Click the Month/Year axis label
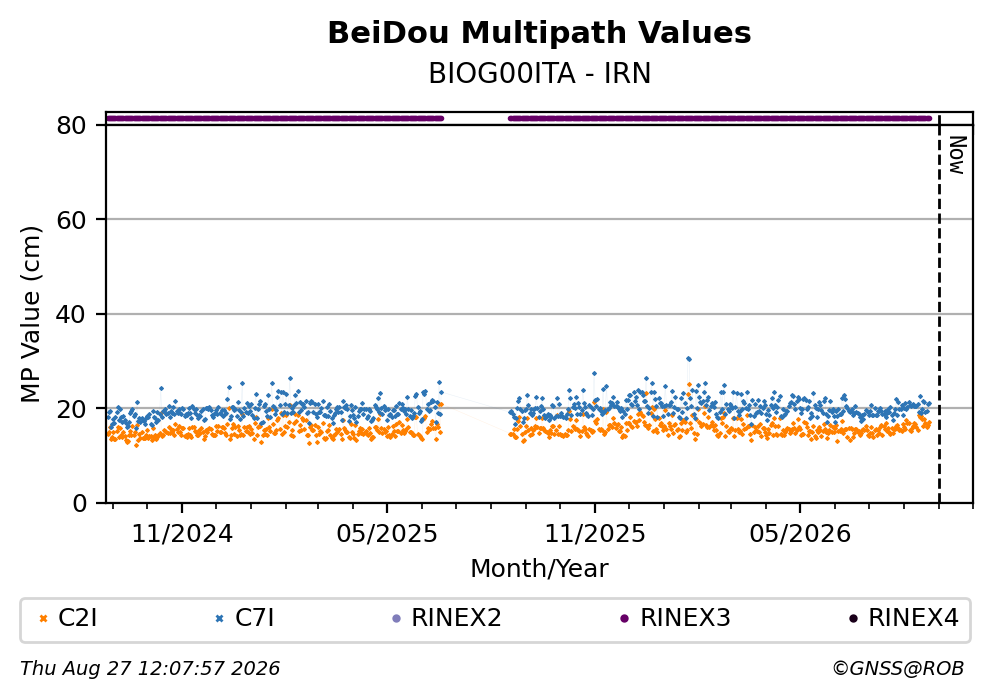The width and height of the screenshot is (993, 699). pyautogui.click(x=540, y=569)
